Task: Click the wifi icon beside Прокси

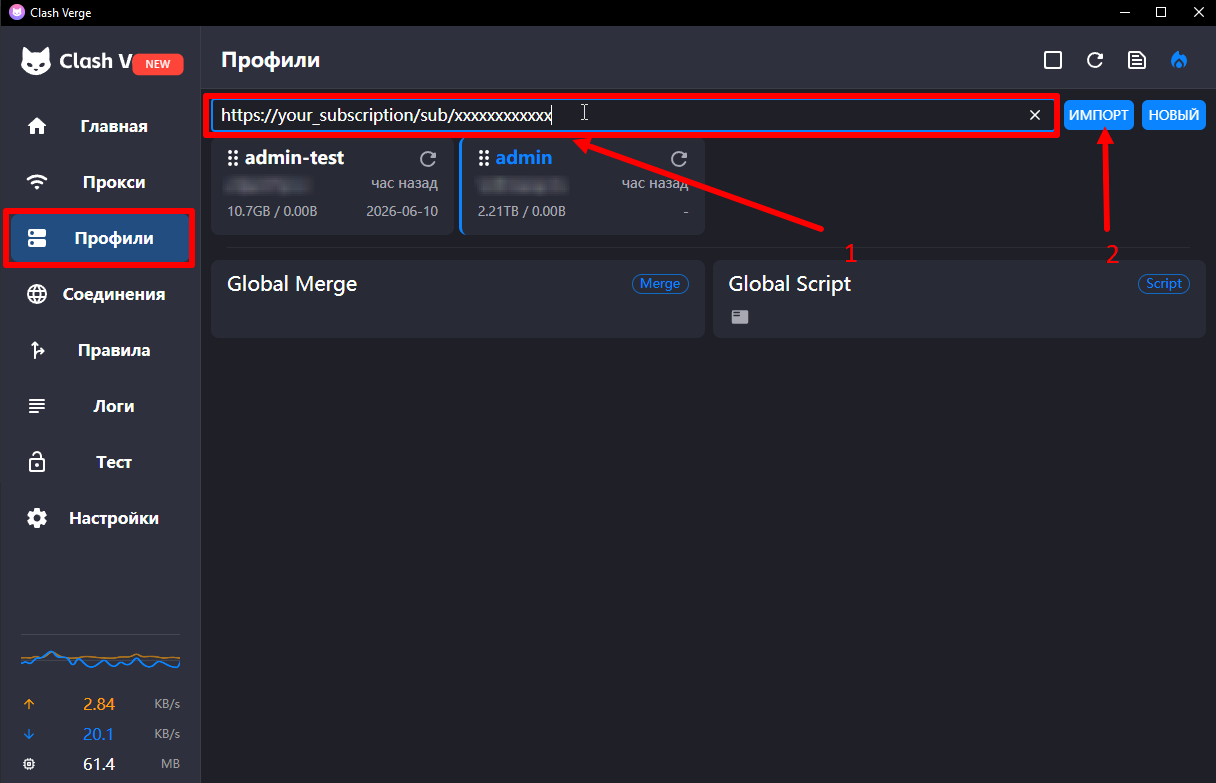Action: 37,182
